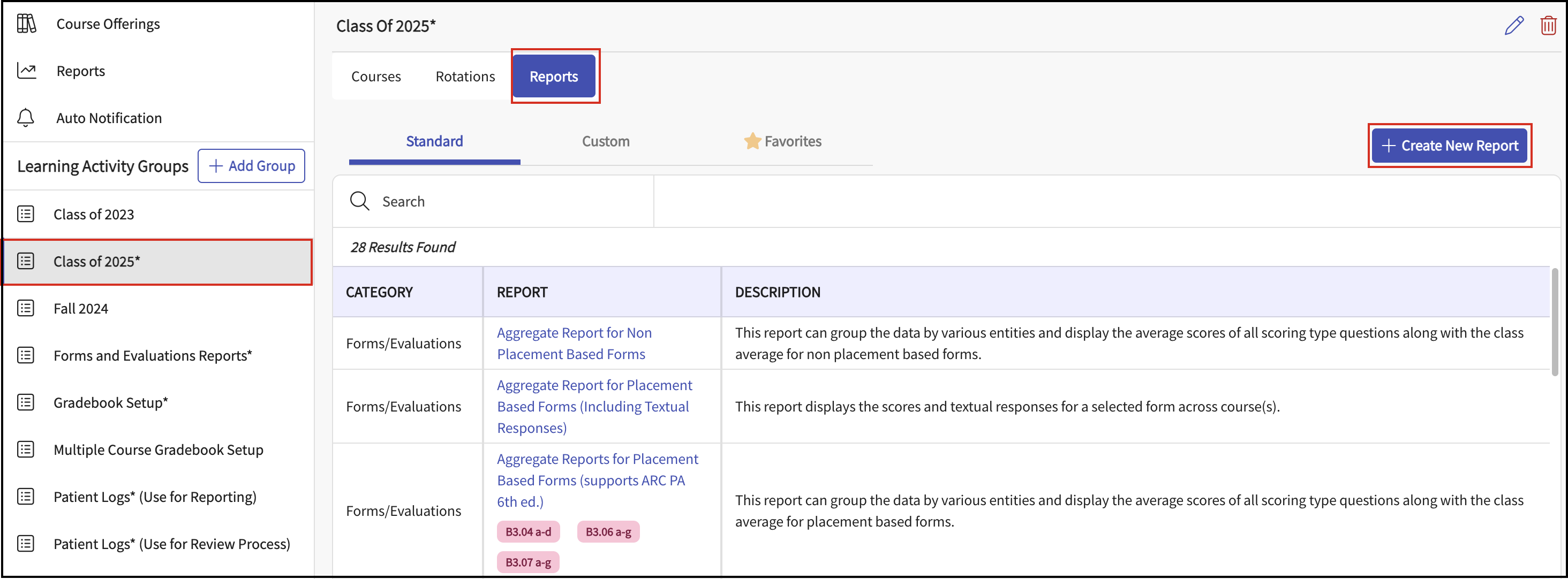Screen dimensions: 1568x579
Task: Open the Rotations tab
Action: pyautogui.click(x=465, y=77)
